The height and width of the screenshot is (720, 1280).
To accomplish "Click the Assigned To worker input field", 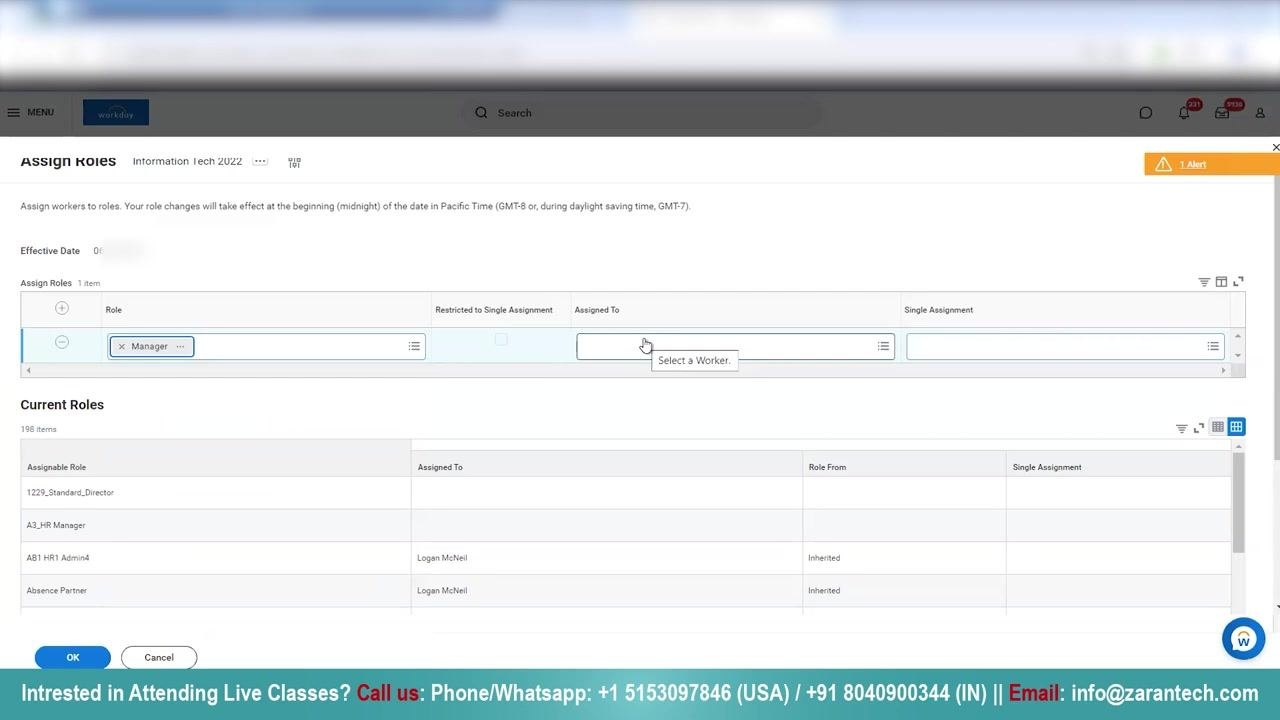I will pos(735,347).
